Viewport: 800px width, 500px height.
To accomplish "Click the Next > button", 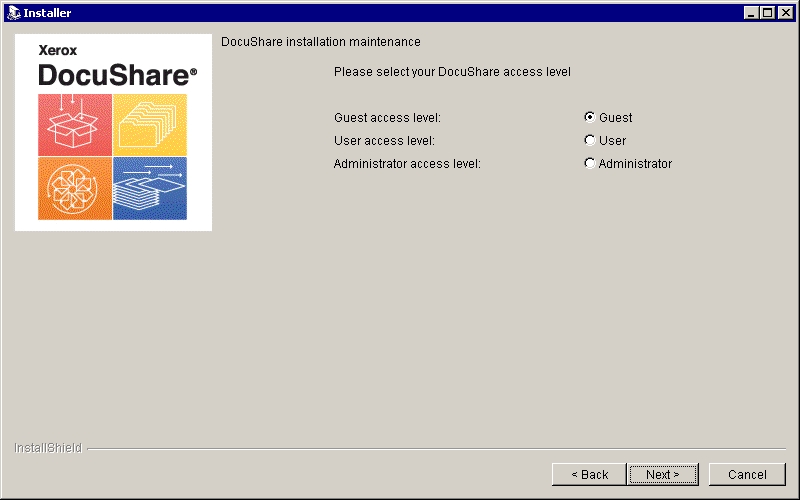I will tap(663, 474).
